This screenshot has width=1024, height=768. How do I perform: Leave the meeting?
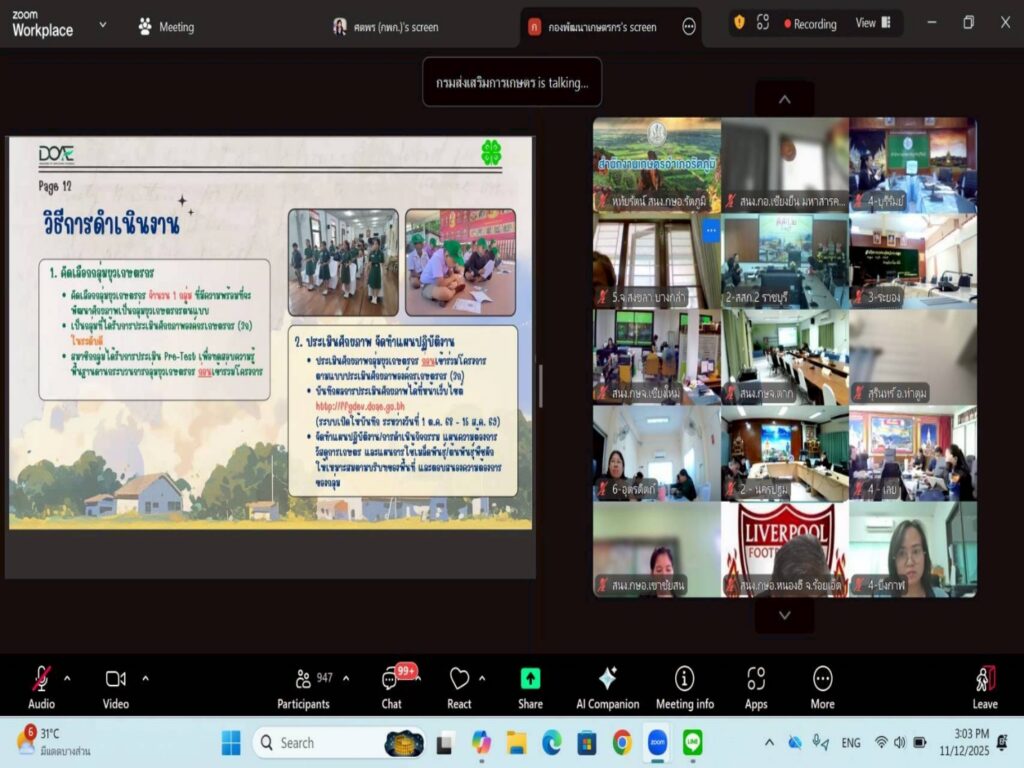coord(985,679)
